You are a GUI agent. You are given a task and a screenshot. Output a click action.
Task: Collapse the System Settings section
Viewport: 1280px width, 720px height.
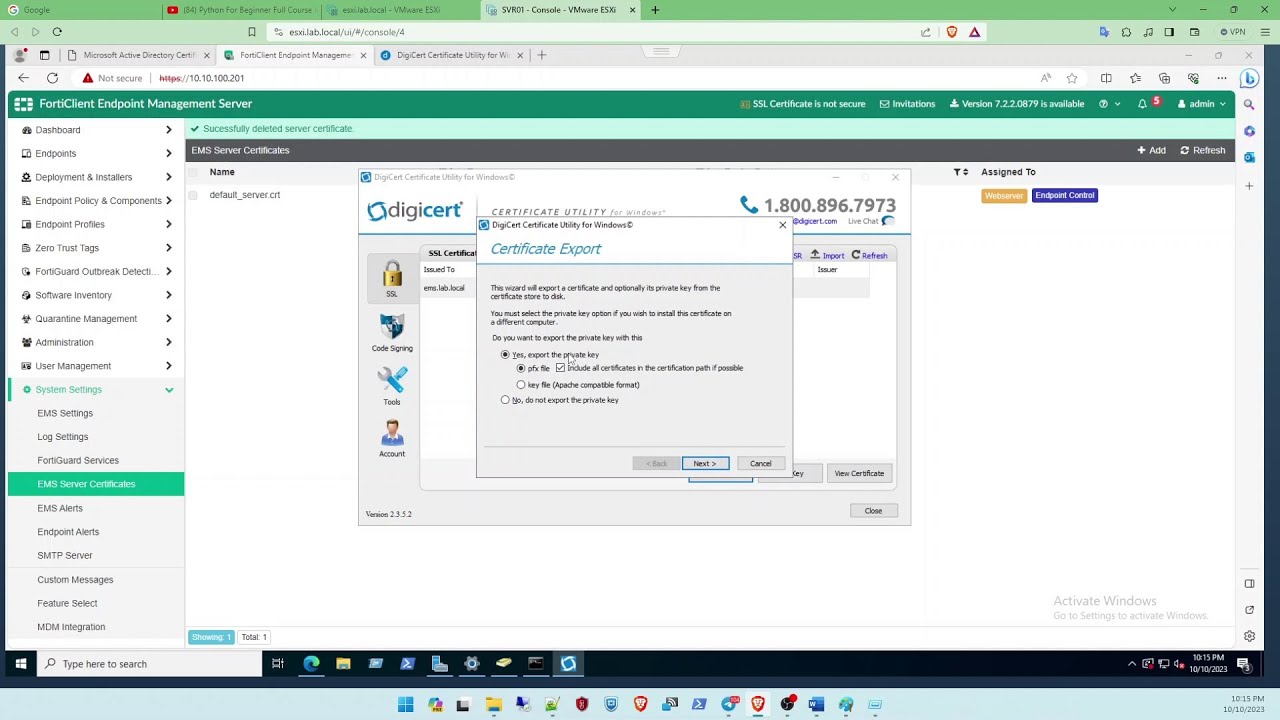169,390
